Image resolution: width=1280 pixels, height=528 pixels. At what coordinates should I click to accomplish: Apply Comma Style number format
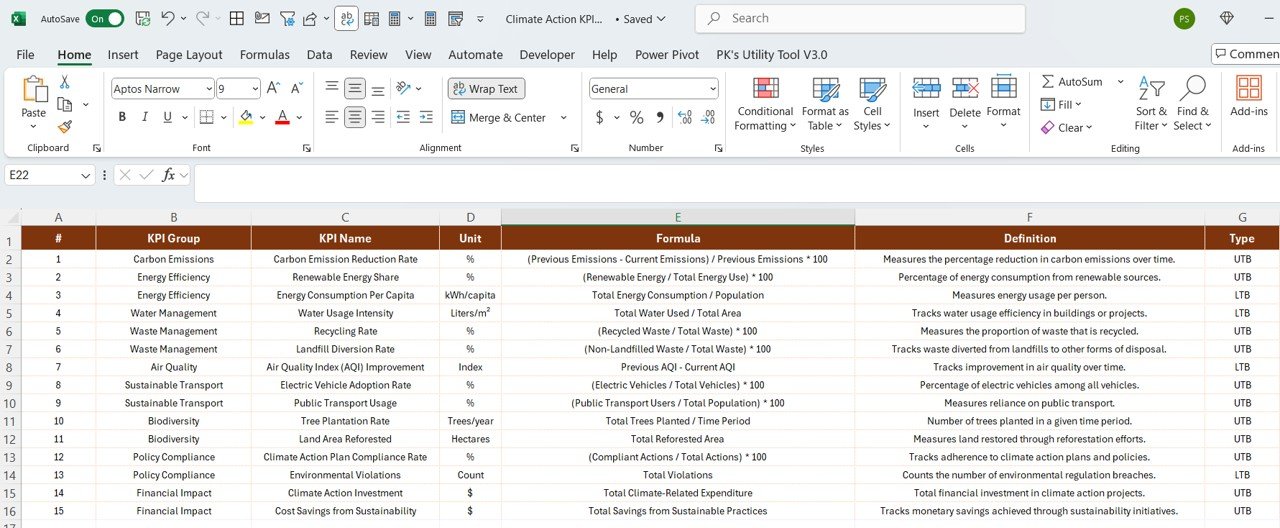point(660,117)
